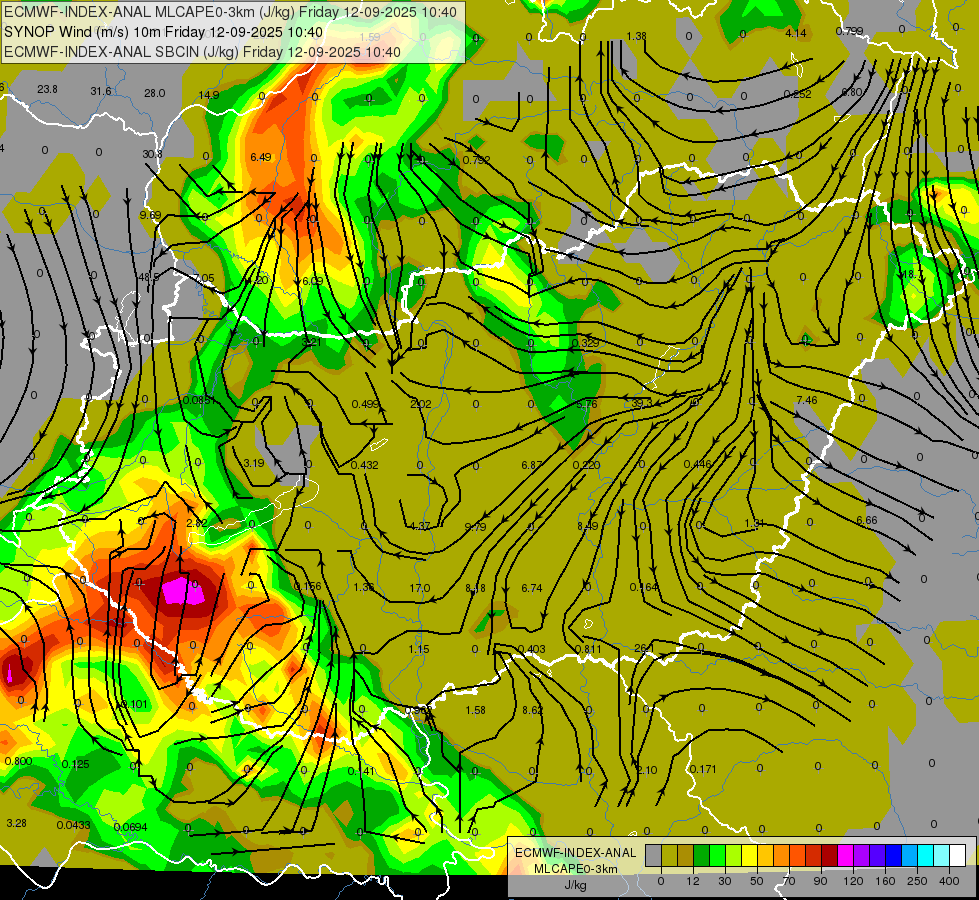
Task: Pick the white swatch at legend end
Action: click(958, 856)
